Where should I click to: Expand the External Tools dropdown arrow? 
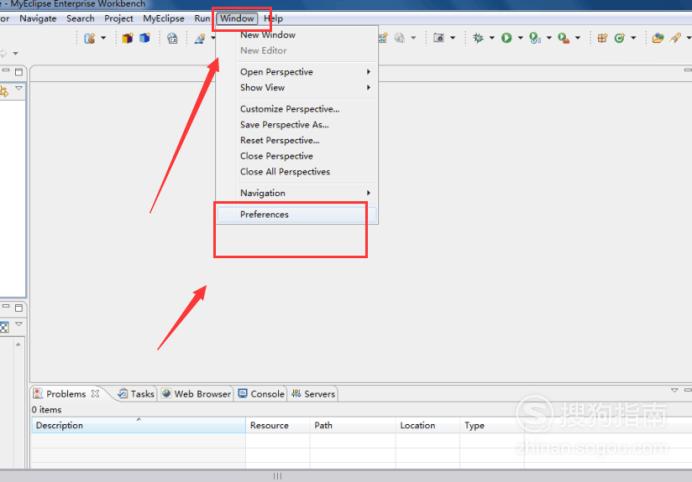[577, 38]
